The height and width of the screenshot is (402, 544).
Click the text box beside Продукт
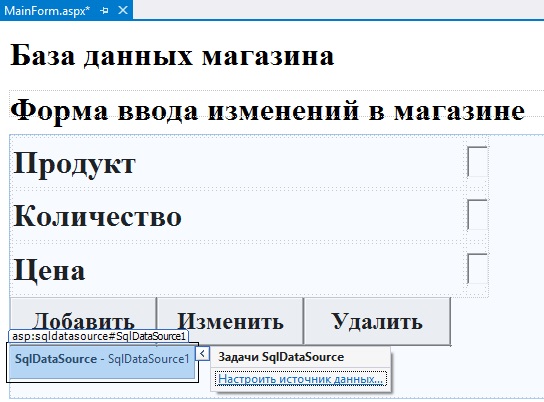coord(477,162)
